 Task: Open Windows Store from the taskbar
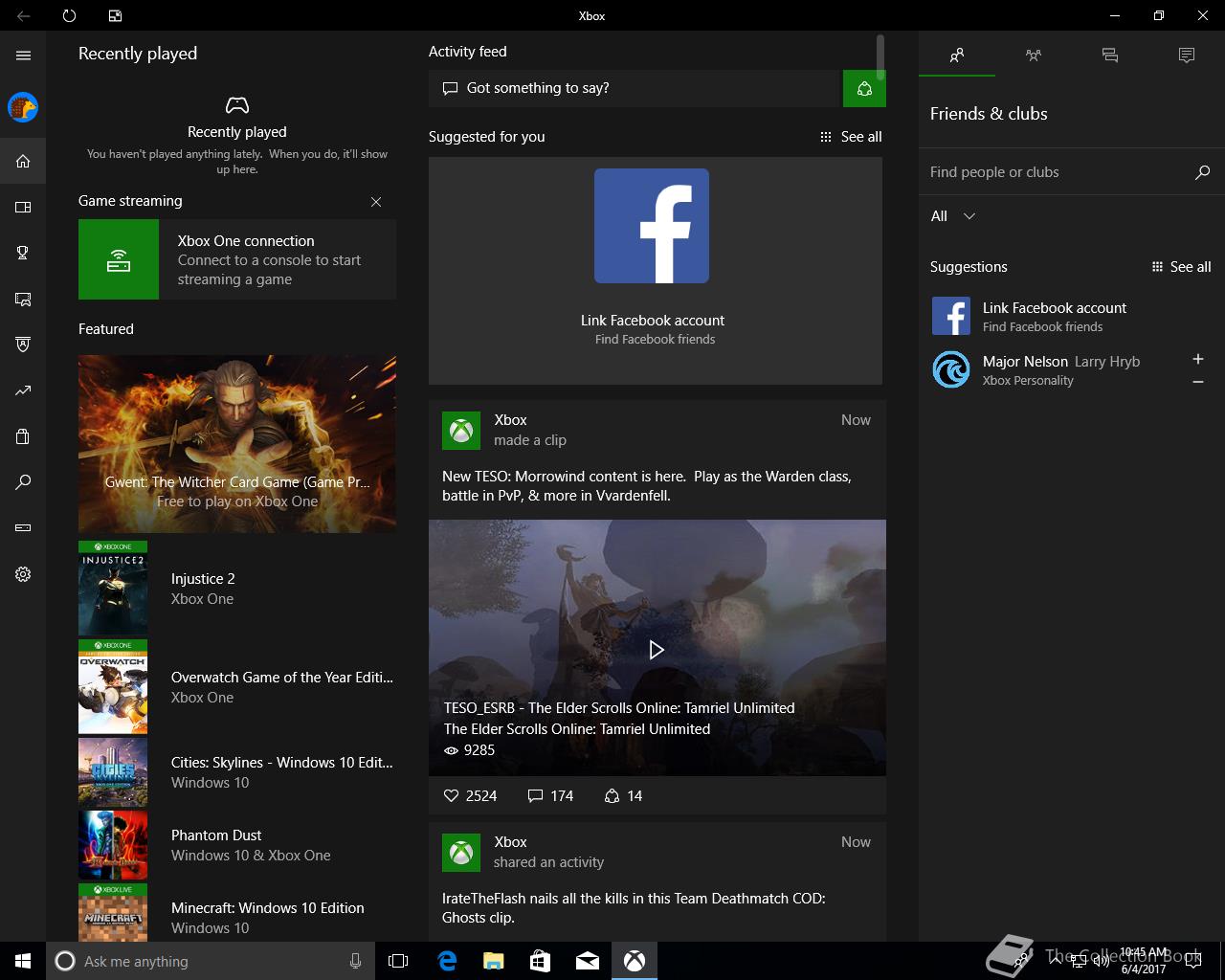540,961
